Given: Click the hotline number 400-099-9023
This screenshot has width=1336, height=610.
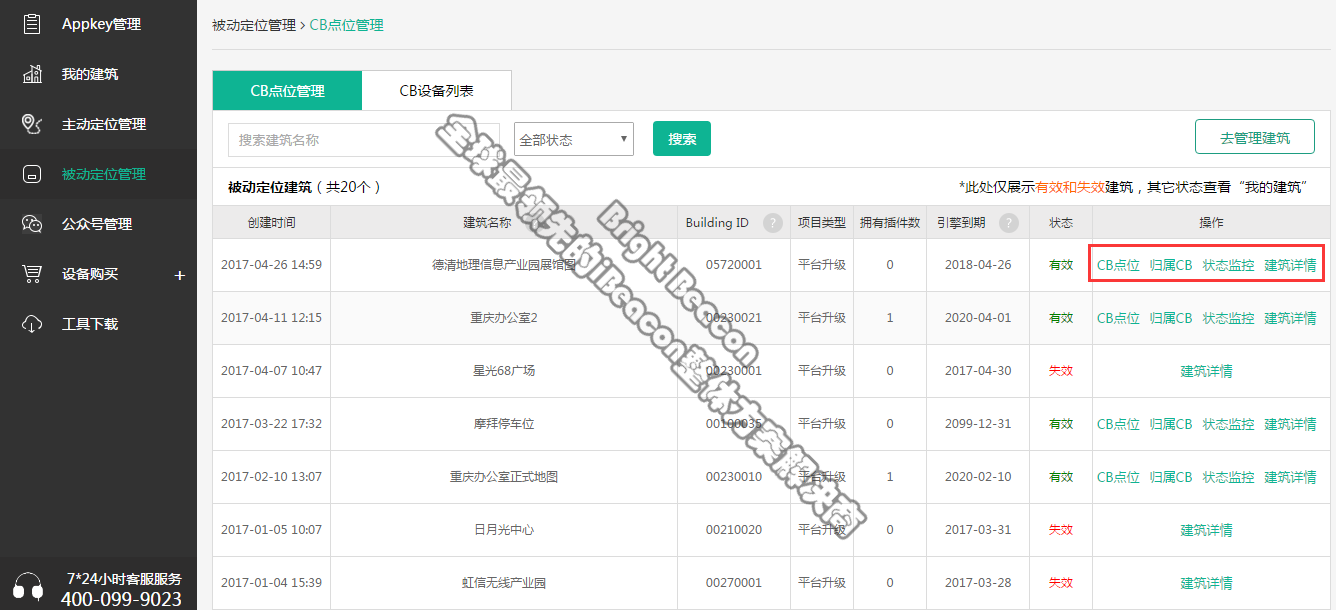Looking at the screenshot, I should click(121, 599).
